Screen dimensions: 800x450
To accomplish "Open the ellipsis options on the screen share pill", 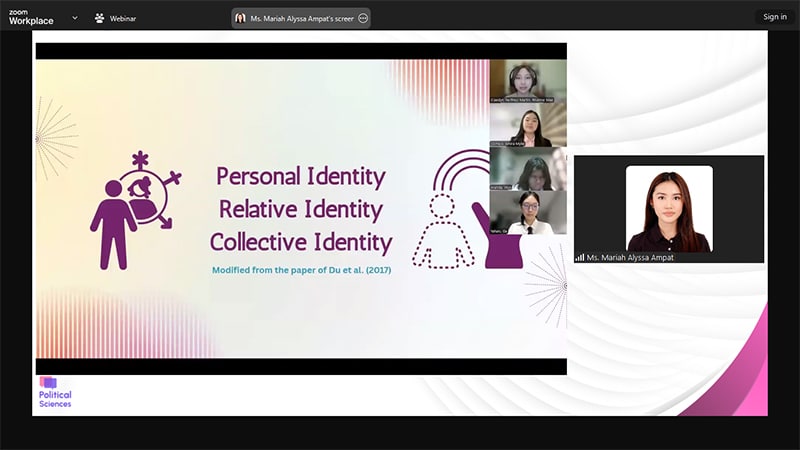I will coord(362,17).
